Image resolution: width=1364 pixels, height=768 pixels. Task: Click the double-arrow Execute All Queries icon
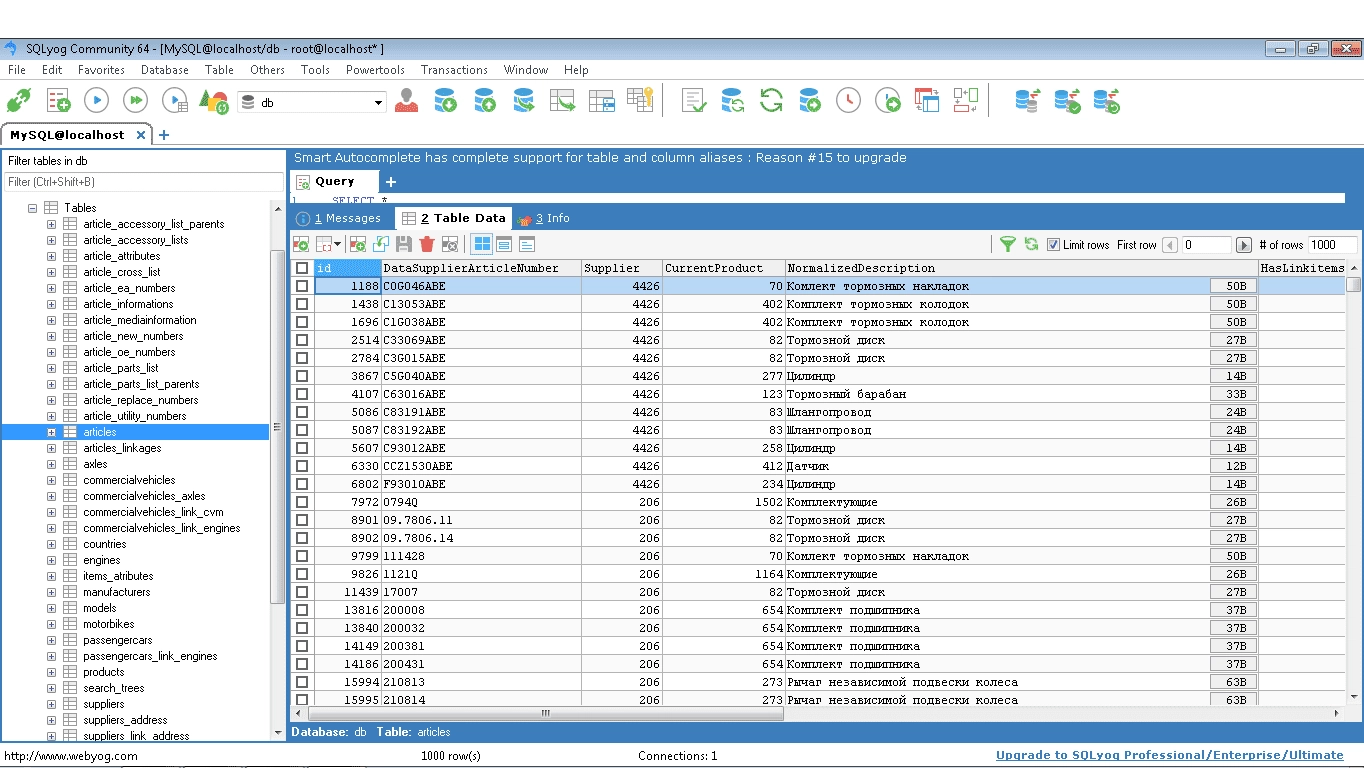(x=135, y=100)
